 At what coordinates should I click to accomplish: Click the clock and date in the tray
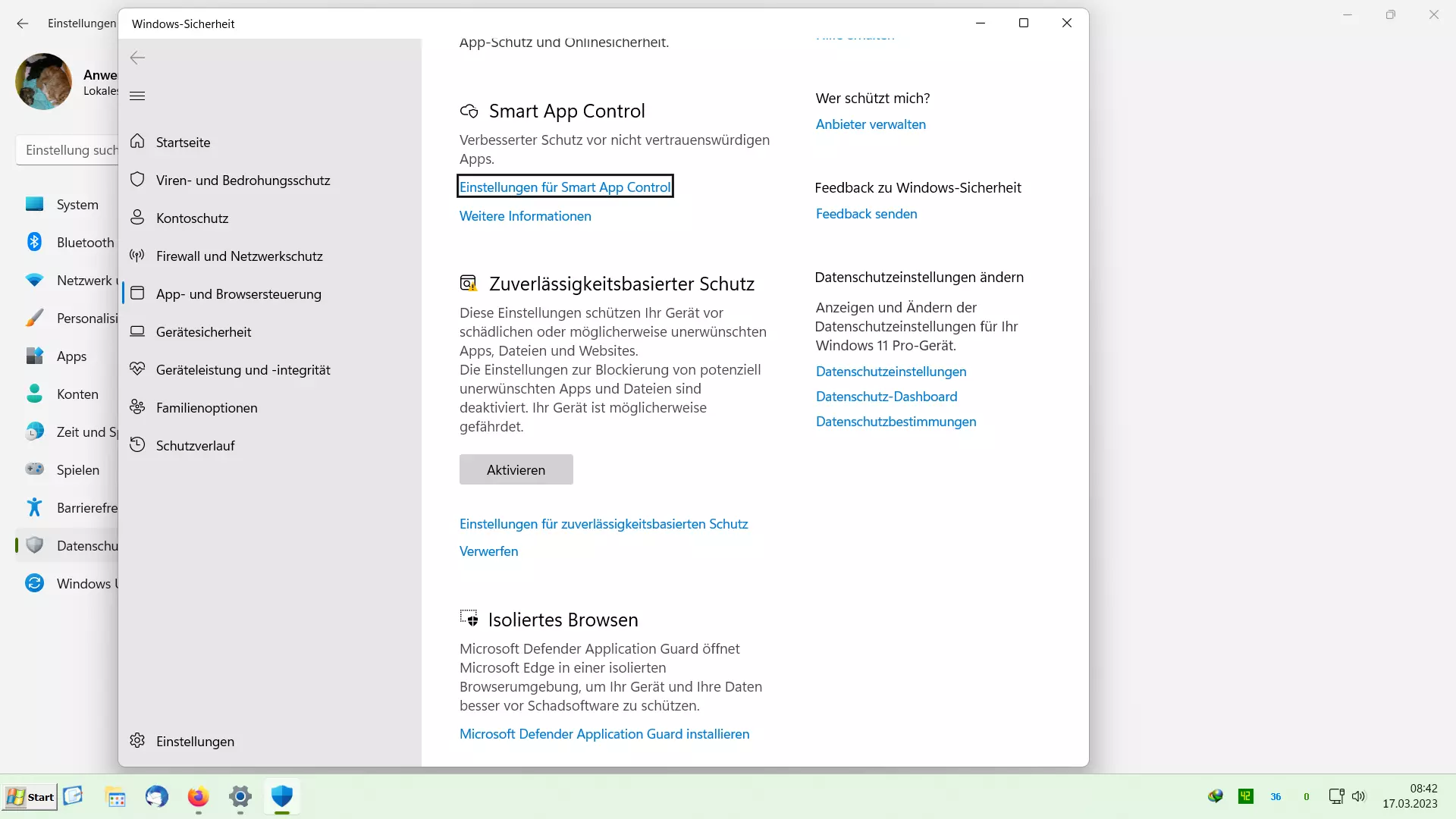point(1410,796)
